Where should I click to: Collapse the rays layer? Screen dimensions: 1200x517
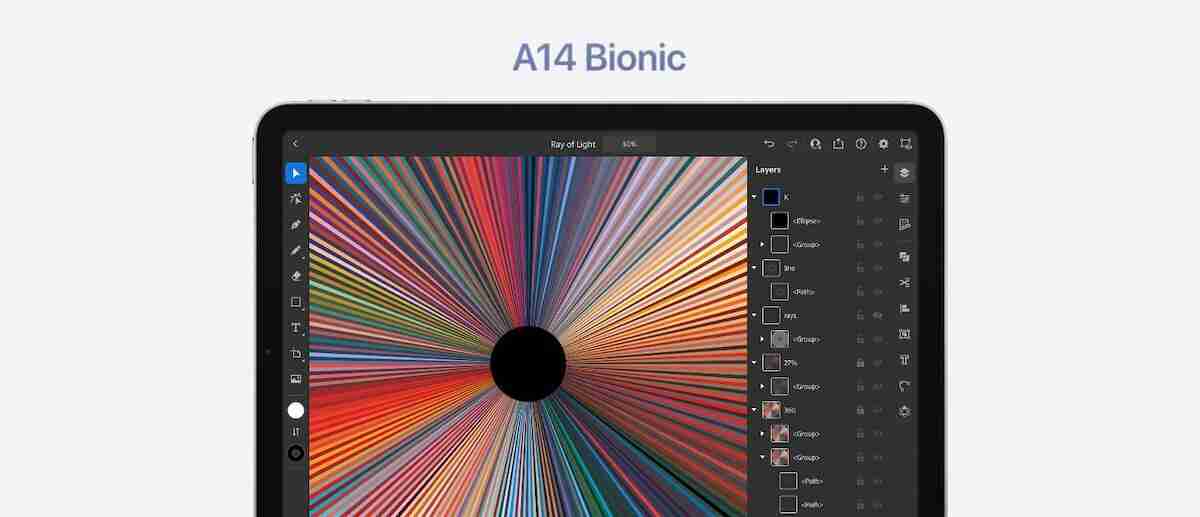coord(754,315)
